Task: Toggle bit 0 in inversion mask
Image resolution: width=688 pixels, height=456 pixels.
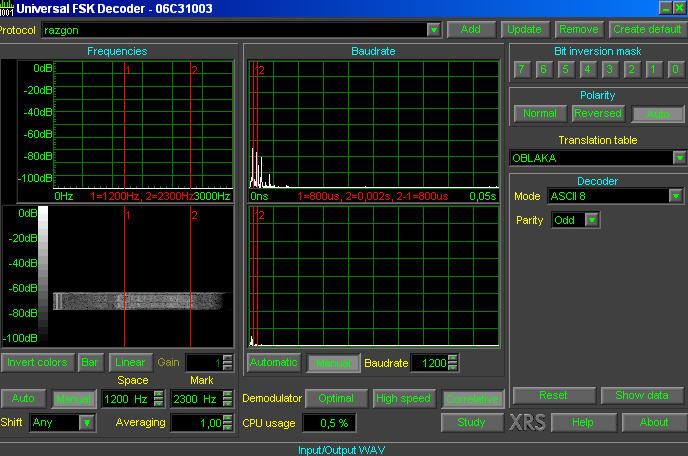Action: (675, 69)
